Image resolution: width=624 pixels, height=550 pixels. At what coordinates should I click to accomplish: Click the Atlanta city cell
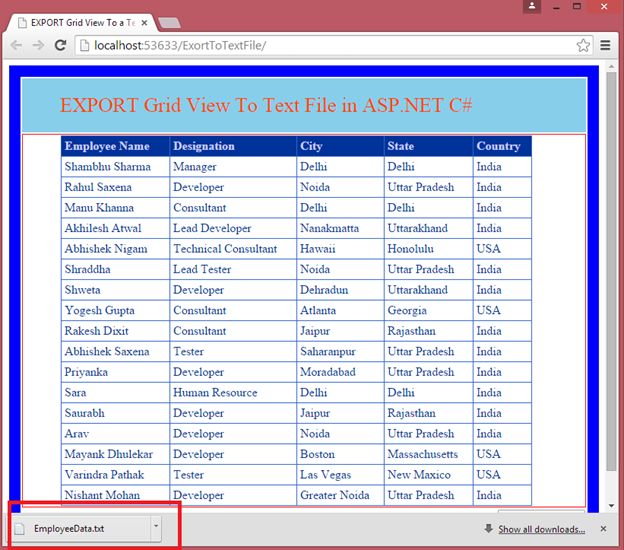(341, 310)
